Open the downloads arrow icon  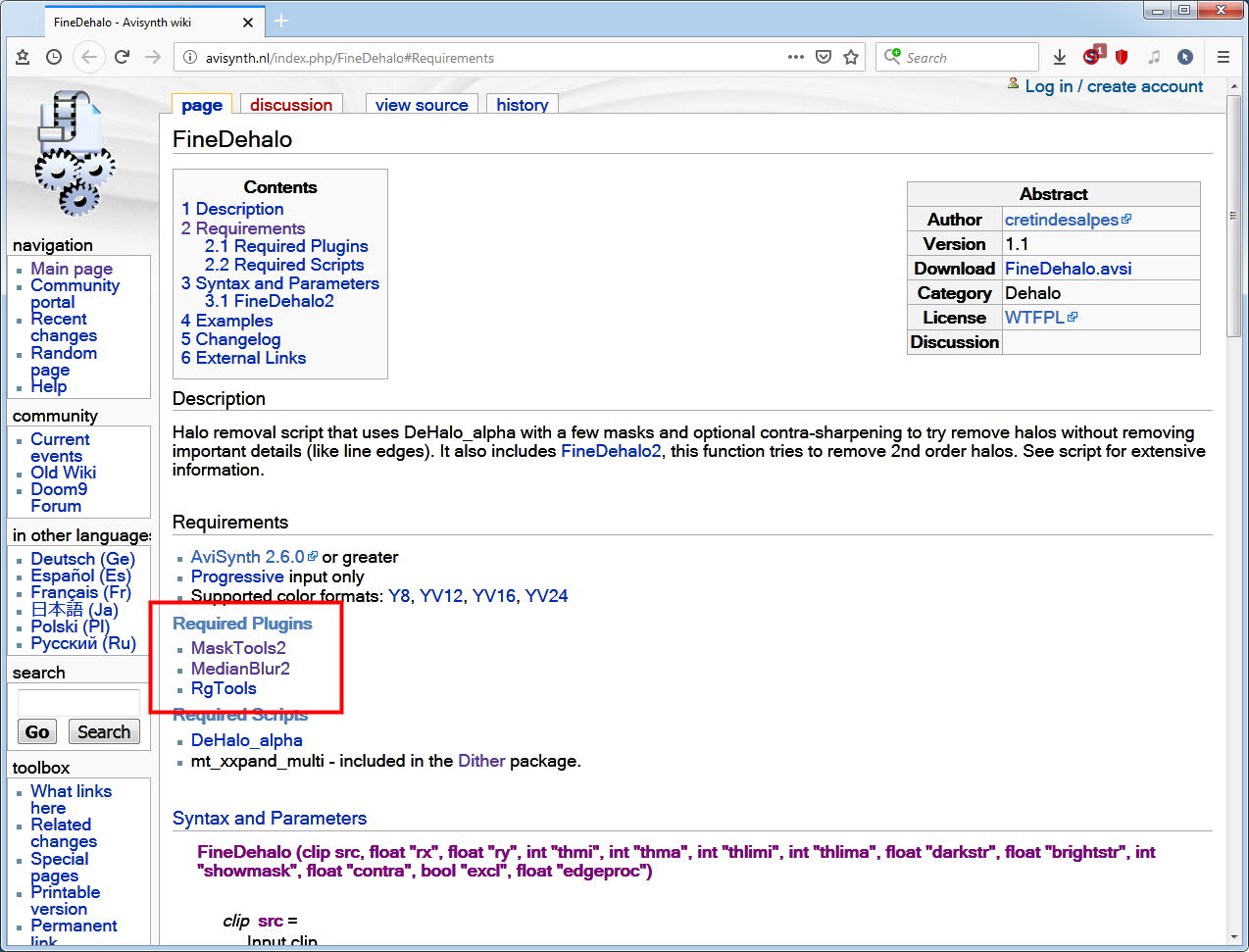tap(1060, 57)
